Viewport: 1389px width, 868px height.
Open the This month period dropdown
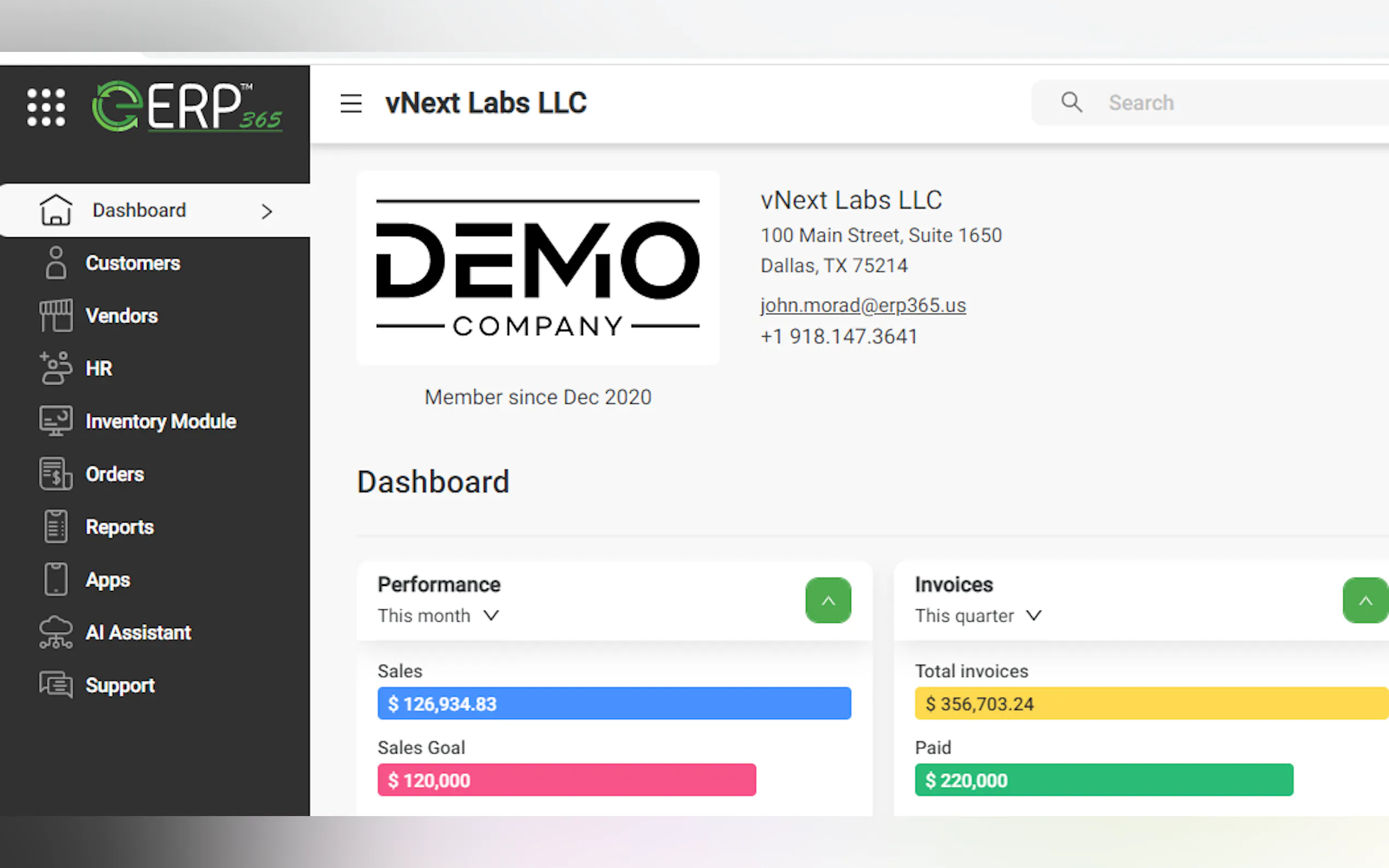click(438, 615)
